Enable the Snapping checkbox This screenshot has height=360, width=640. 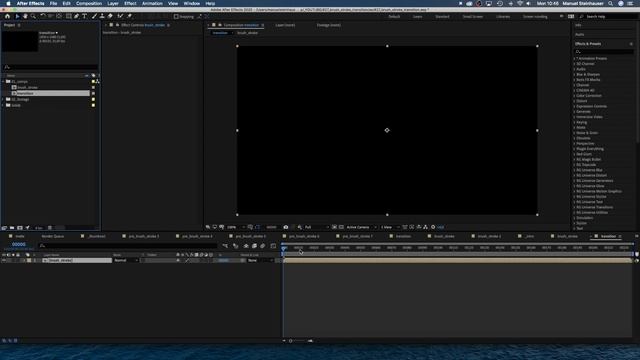pyautogui.click(x=176, y=17)
